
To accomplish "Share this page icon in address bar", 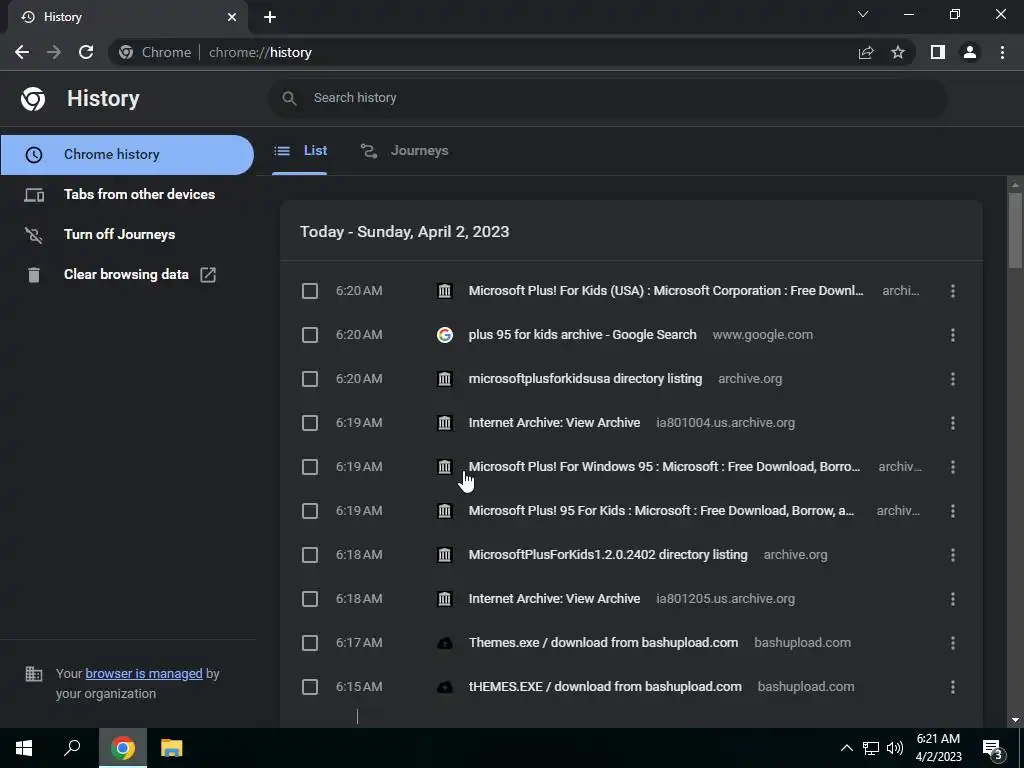I will click(866, 52).
